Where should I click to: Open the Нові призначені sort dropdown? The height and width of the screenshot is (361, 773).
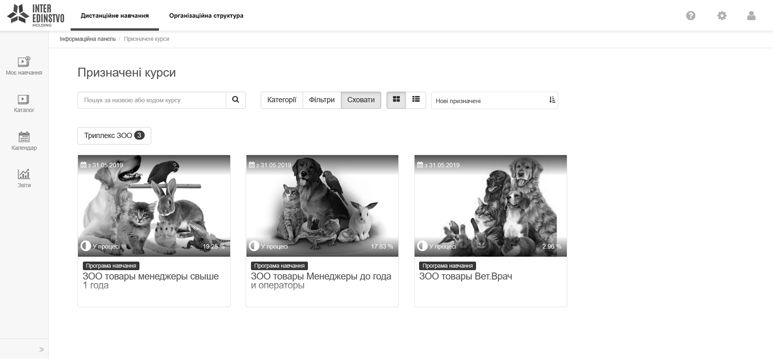[x=494, y=101]
